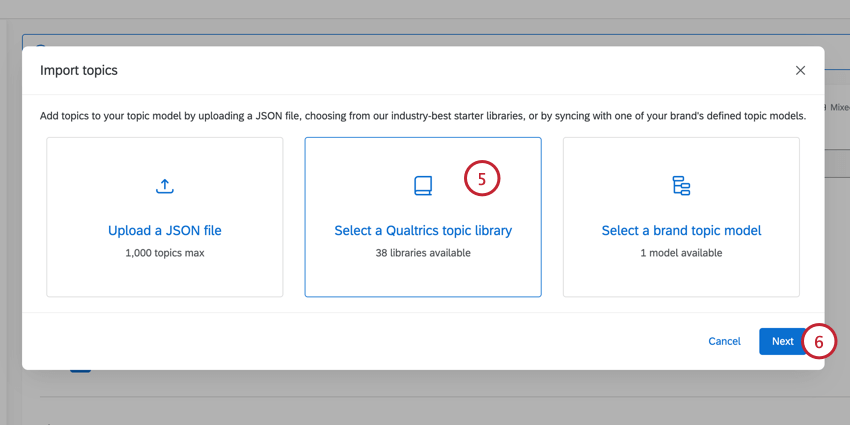Choose the Upload a JSON file link text
The width and height of the screenshot is (850, 425).
[165, 230]
